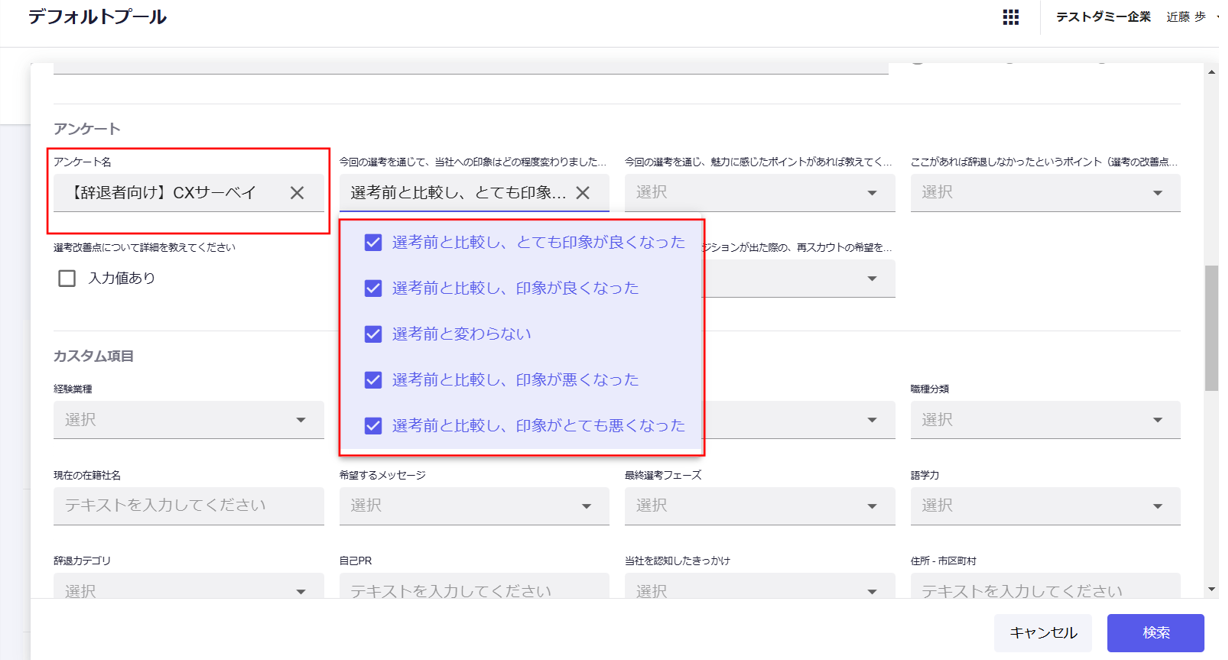Toggle 選考前と比較し、印象がとても悪くなった checkbox
Image resolution: width=1228 pixels, height=660 pixels.
[373, 426]
